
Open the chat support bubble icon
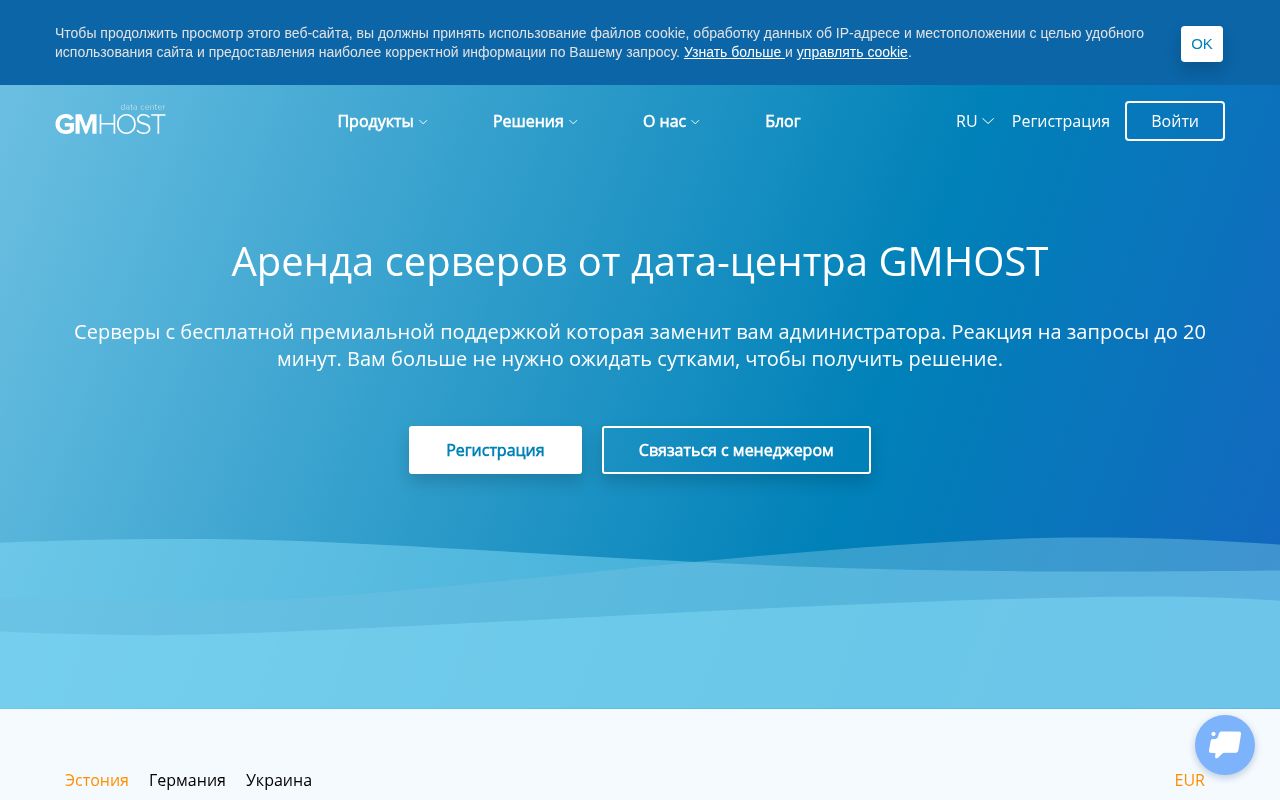click(1225, 745)
